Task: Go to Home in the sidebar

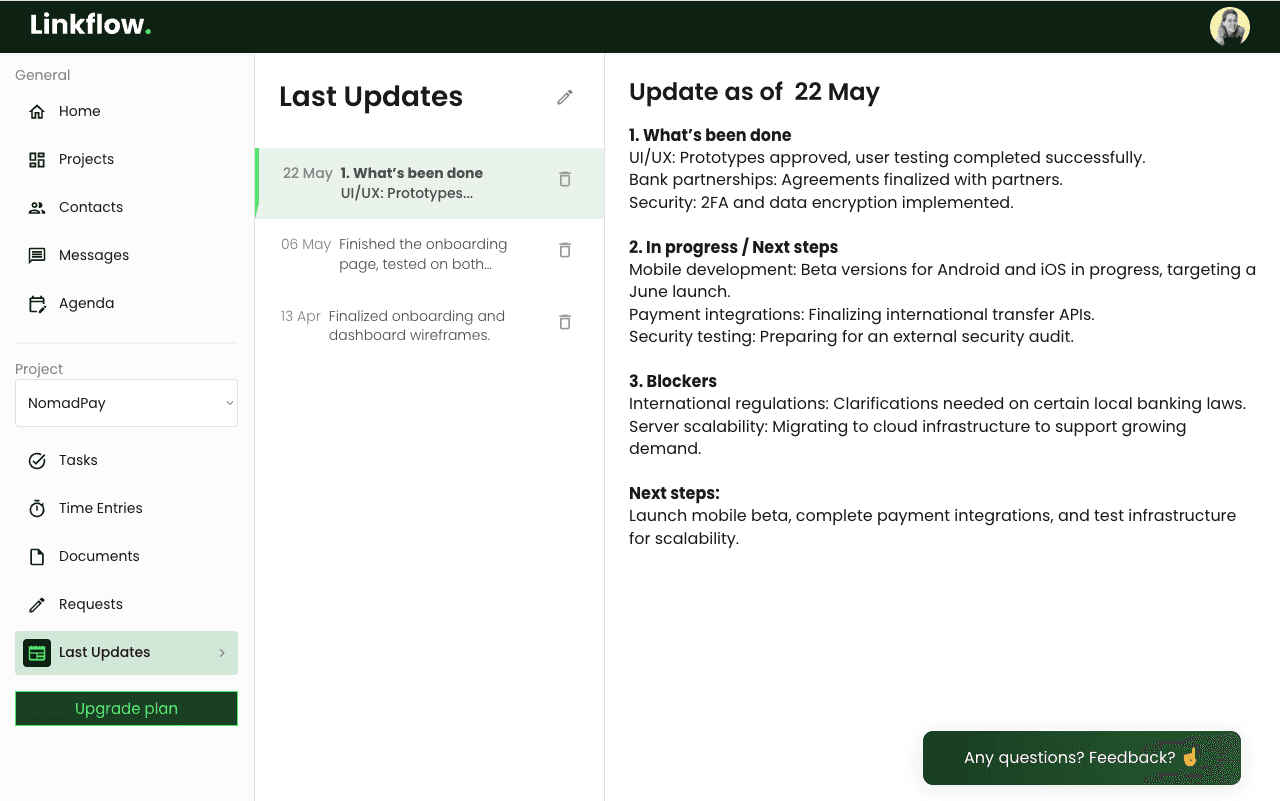Action: tap(126, 111)
